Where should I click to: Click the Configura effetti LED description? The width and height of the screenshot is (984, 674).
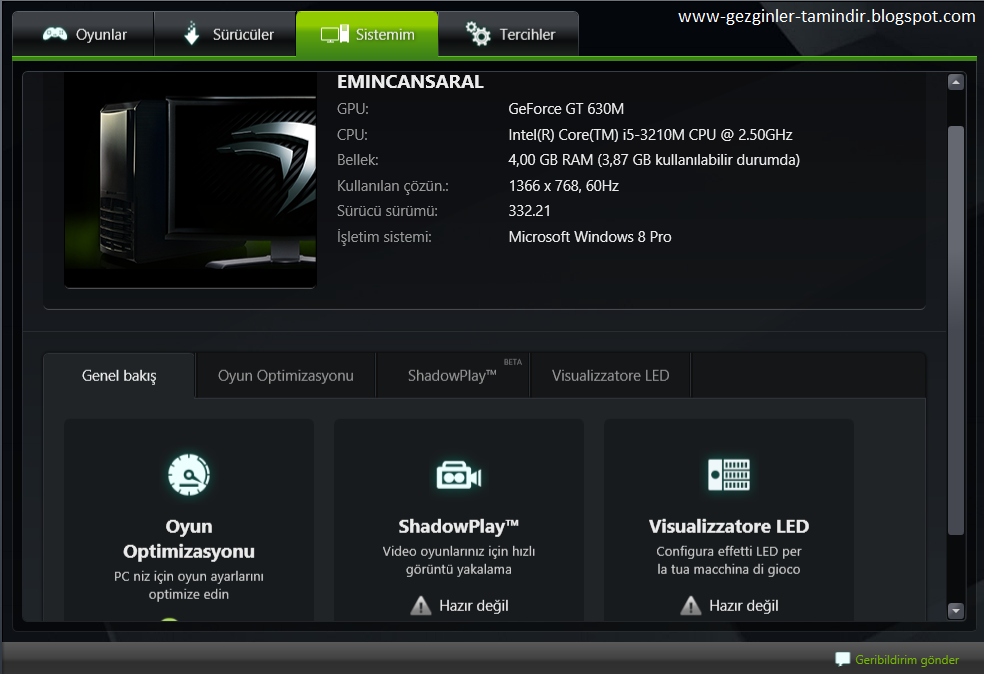[729, 560]
